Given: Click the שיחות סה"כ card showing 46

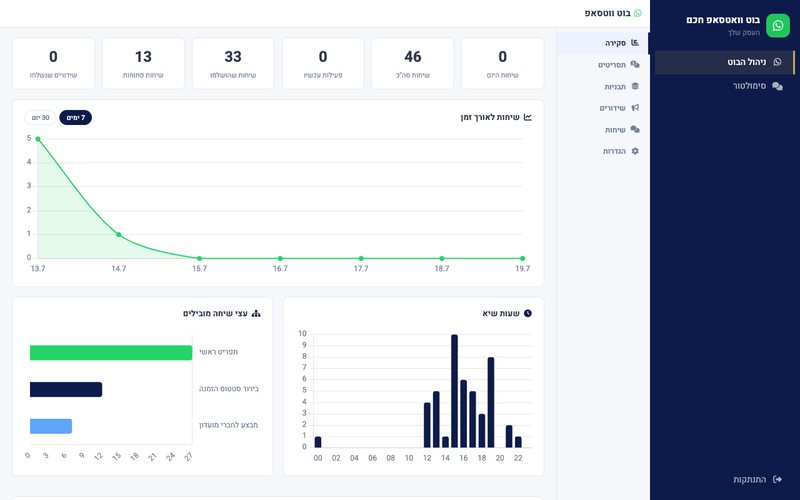Looking at the screenshot, I should tap(413, 63).
